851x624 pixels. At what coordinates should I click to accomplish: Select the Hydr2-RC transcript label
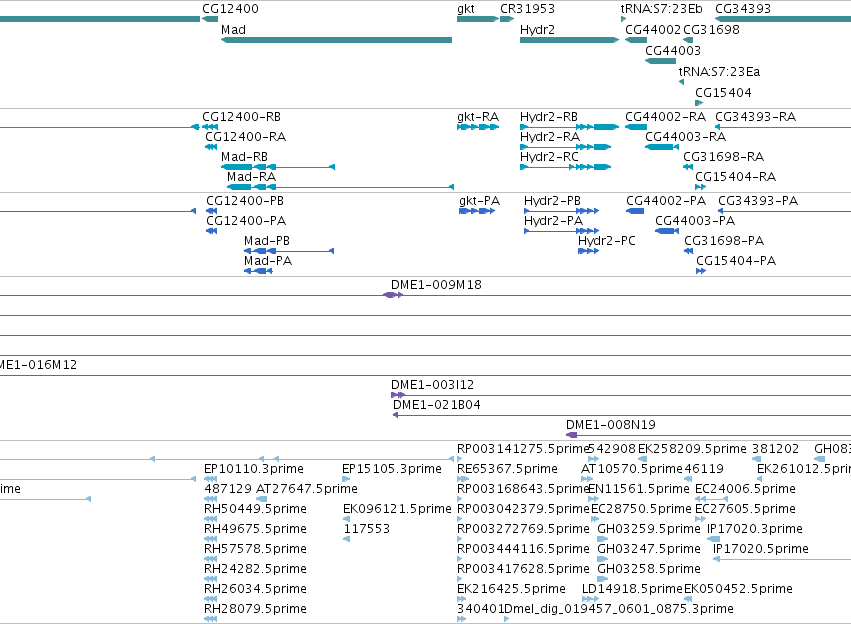pos(549,157)
